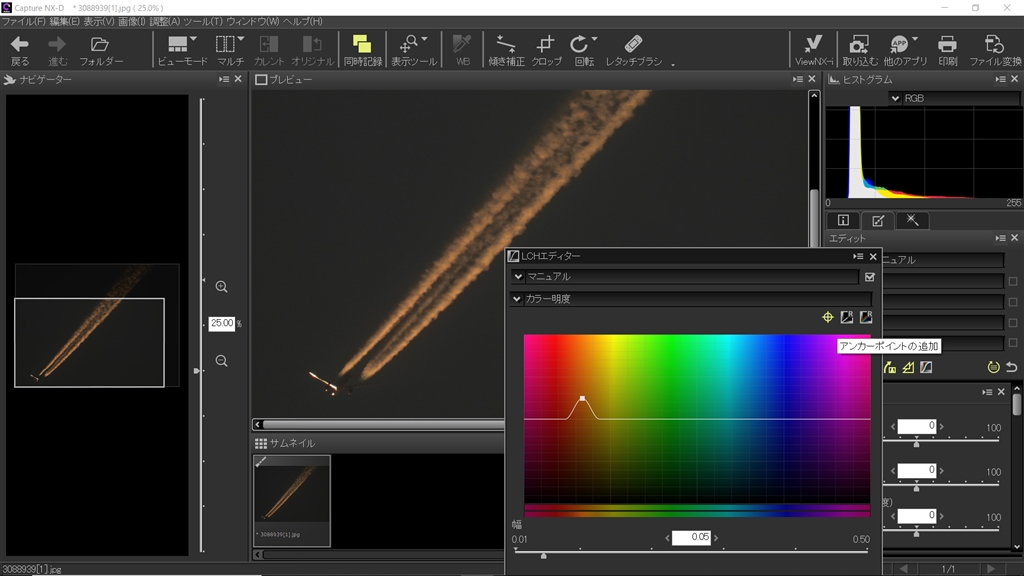Click the width (幅) slider track
This screenshot has width=1024, height=576.
690,552
